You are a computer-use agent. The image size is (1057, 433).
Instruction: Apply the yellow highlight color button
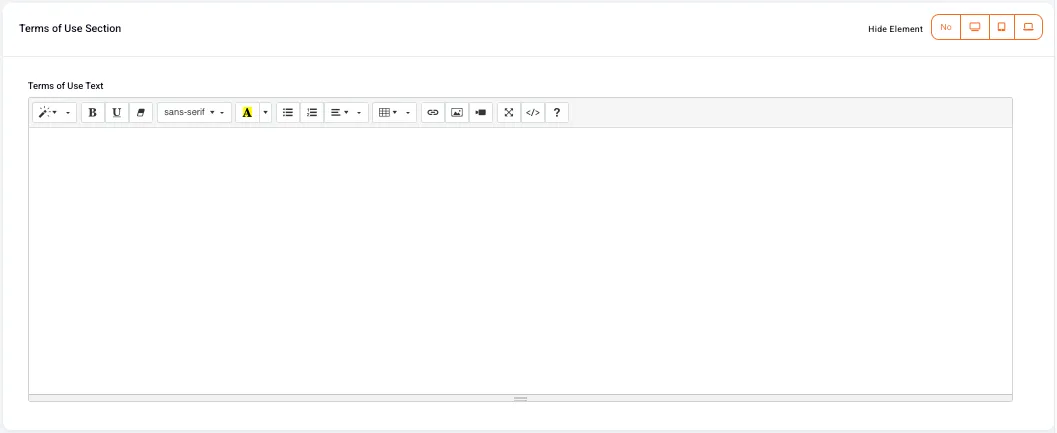click(x=247, y=113)
